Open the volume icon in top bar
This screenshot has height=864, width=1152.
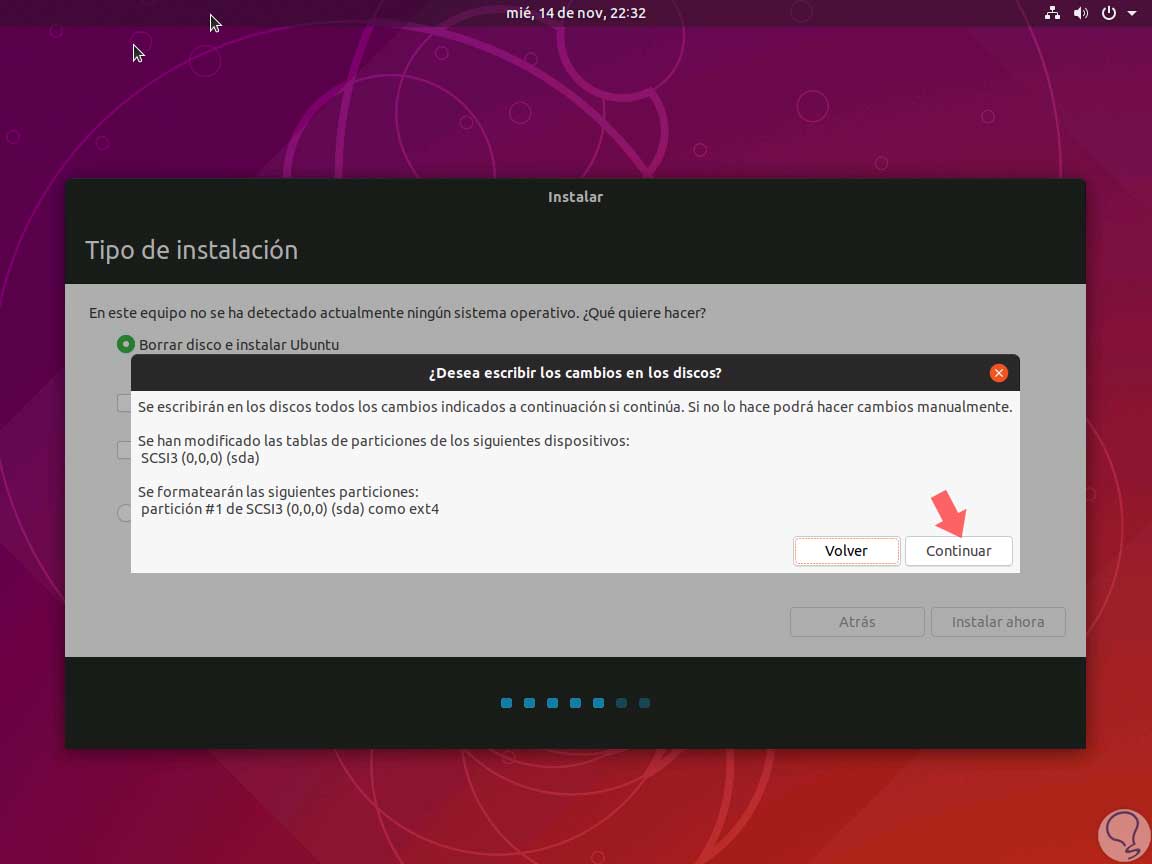[x=1081, y=13]
